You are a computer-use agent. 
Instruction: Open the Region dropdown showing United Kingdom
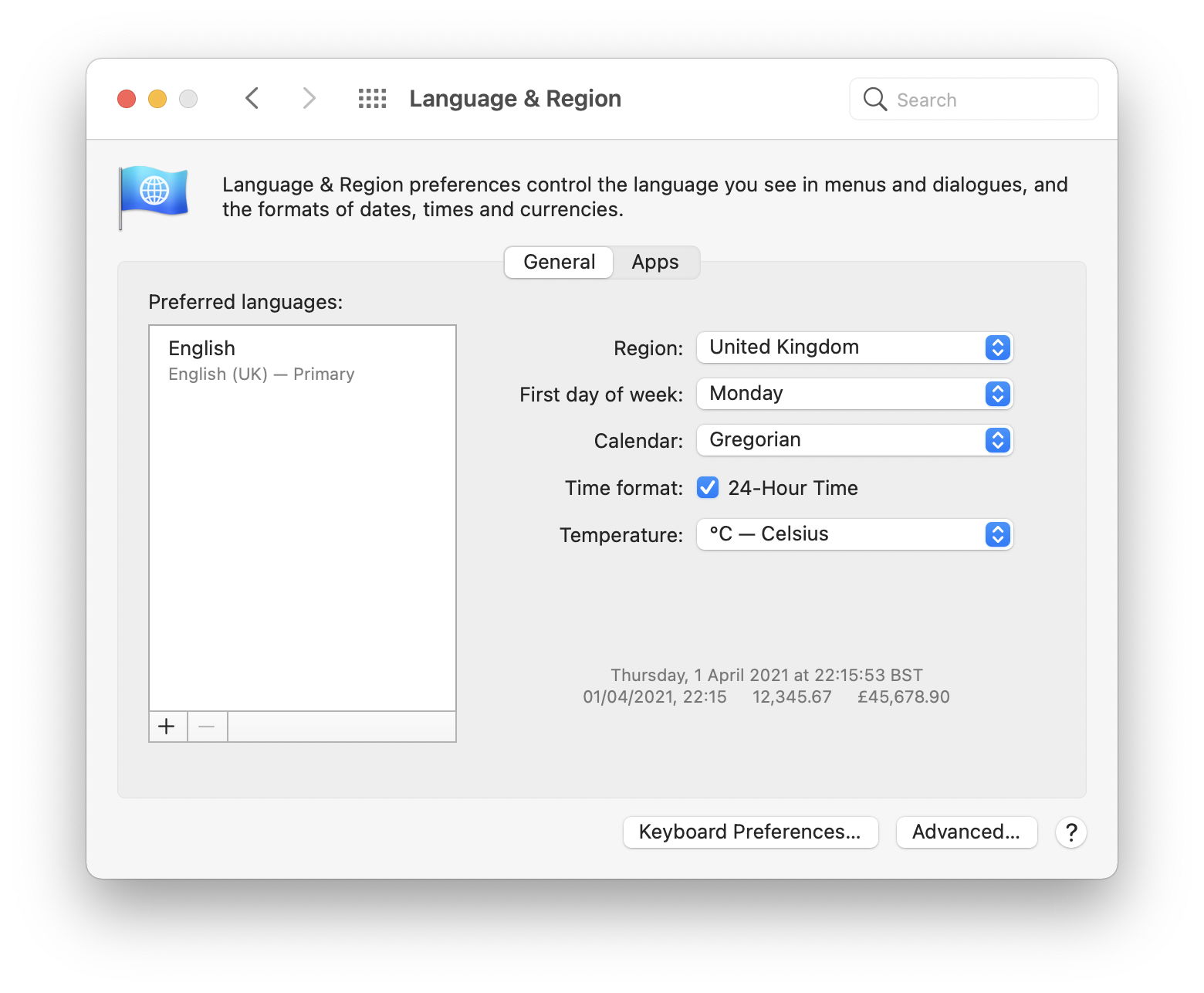pyautogui.click(x=854, y=347)
